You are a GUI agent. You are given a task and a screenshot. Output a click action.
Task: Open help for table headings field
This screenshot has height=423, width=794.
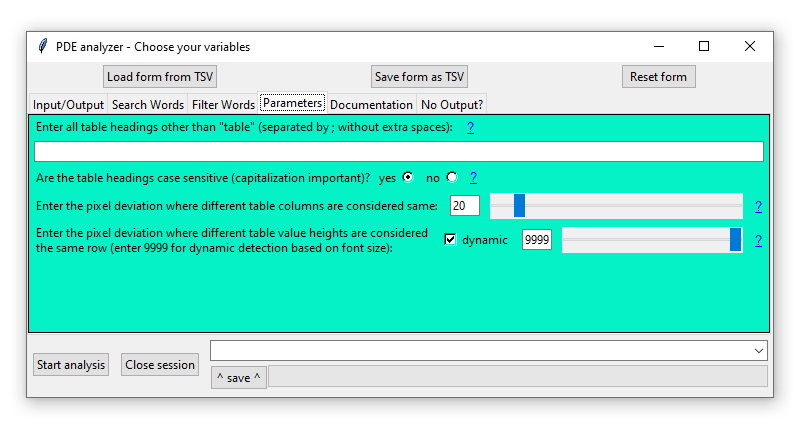[470, 127]
